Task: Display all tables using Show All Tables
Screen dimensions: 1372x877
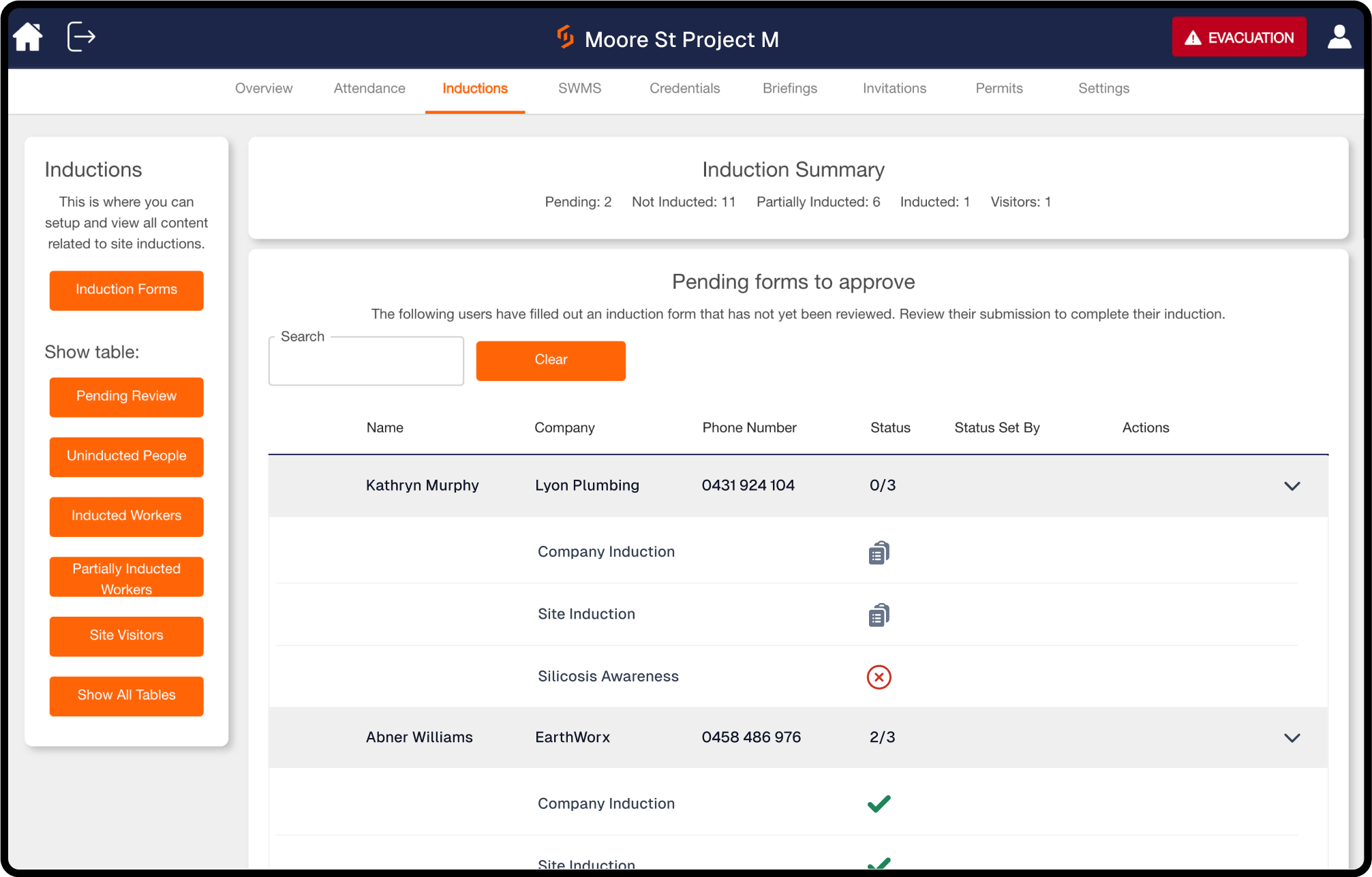Action: pos(126,696)
